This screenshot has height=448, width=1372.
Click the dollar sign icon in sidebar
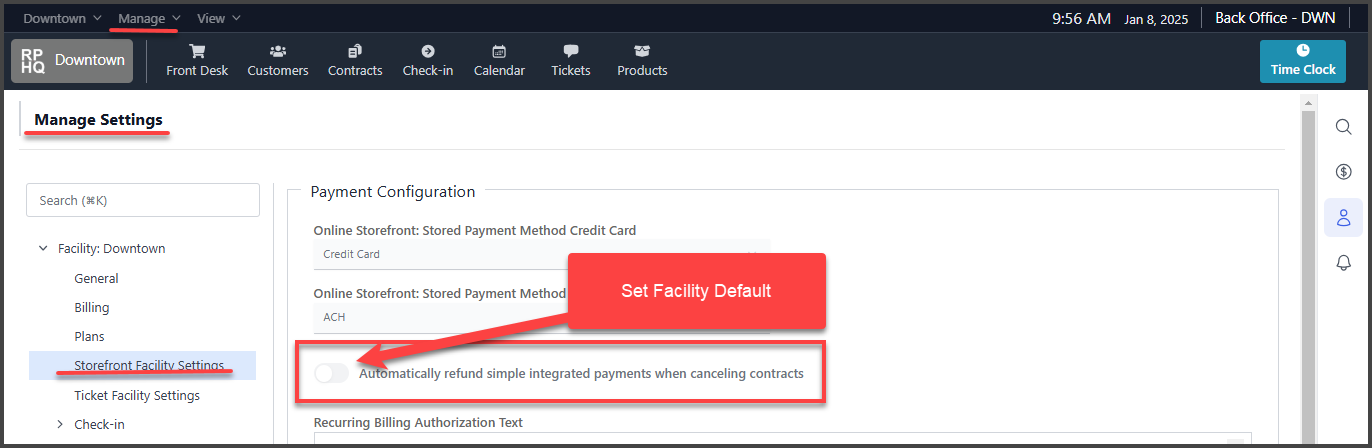(x=1344, y=172)
